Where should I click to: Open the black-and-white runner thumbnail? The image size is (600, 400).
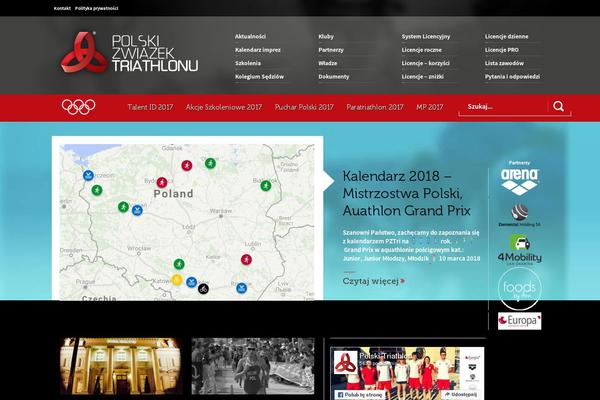click(x=253, y=366)
